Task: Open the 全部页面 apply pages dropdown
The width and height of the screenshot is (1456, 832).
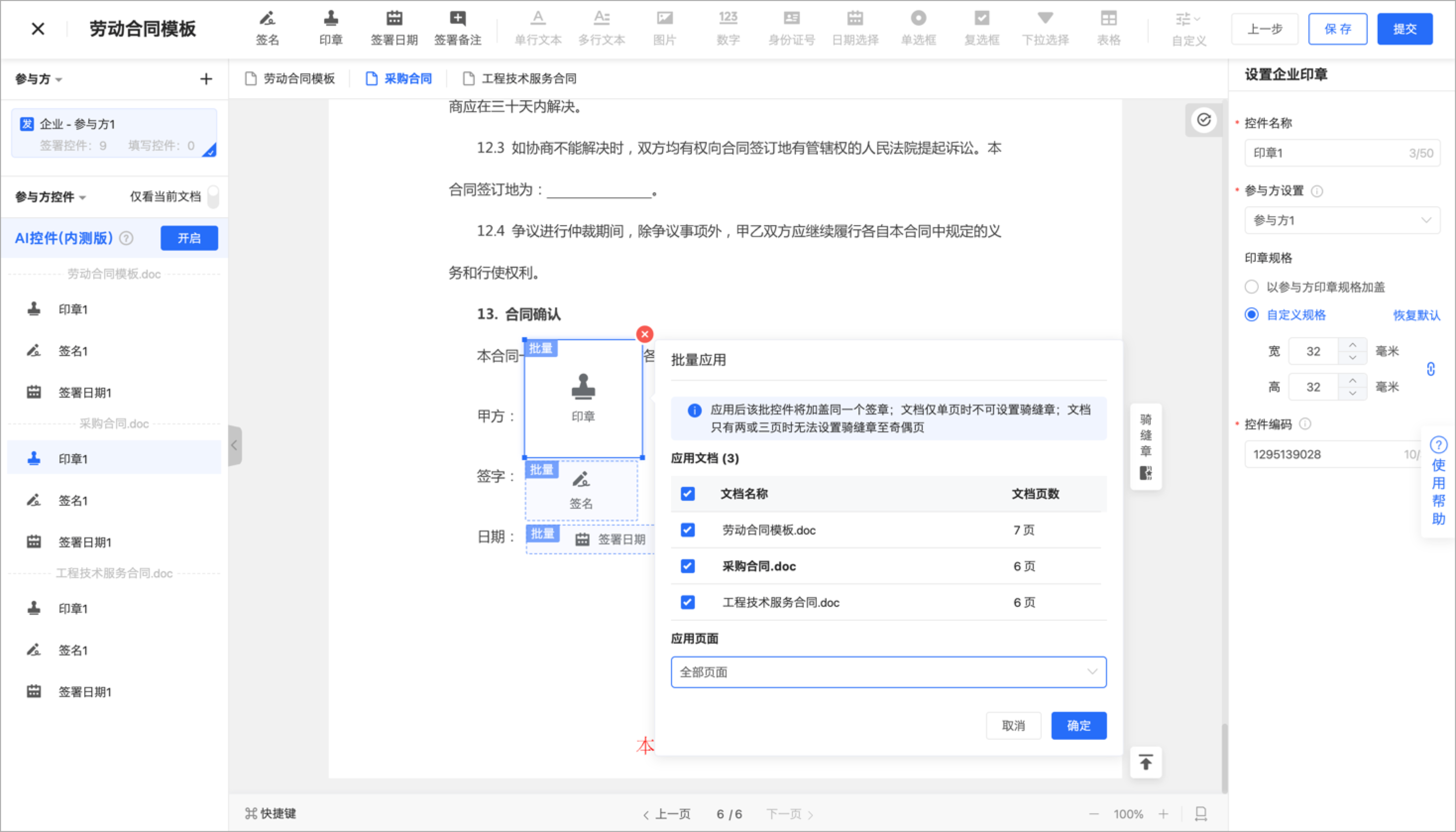Action: pyautogui.click(x=888, y=672)
